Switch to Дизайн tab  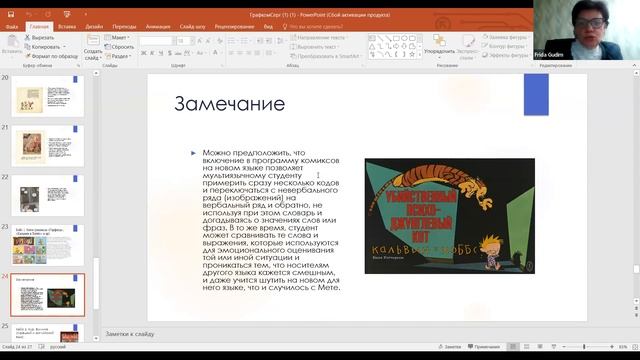(94, 27)
